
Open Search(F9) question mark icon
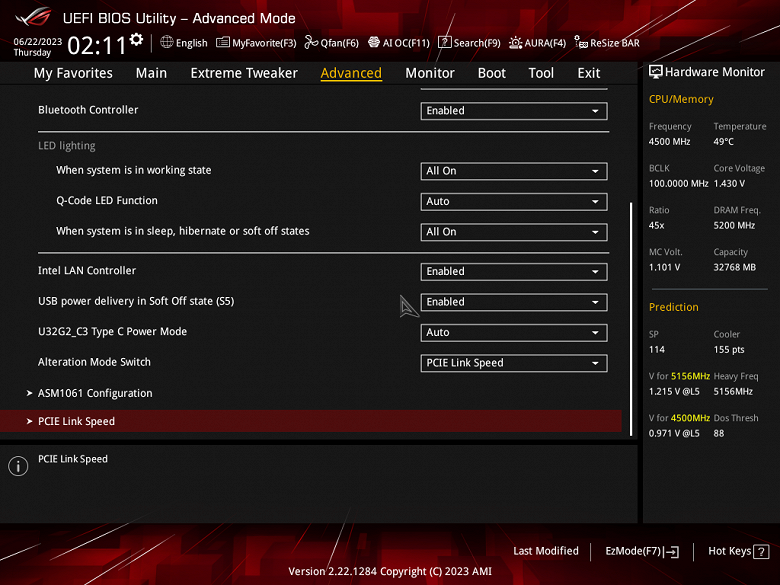[x=444, y=42]
